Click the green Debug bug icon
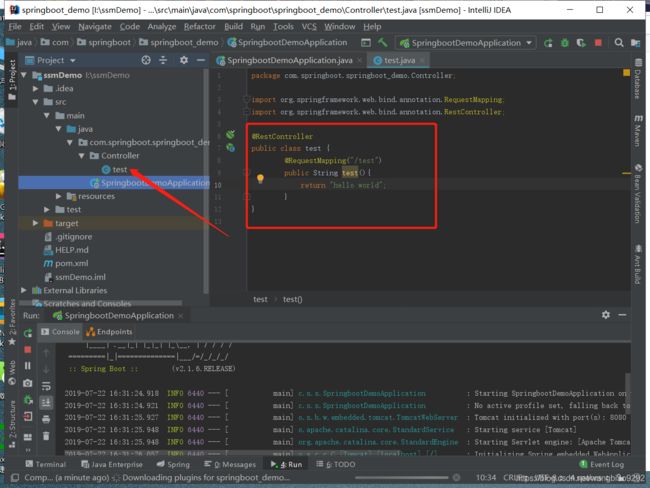Viewport: 650px width, 488px height. (565, 43)
